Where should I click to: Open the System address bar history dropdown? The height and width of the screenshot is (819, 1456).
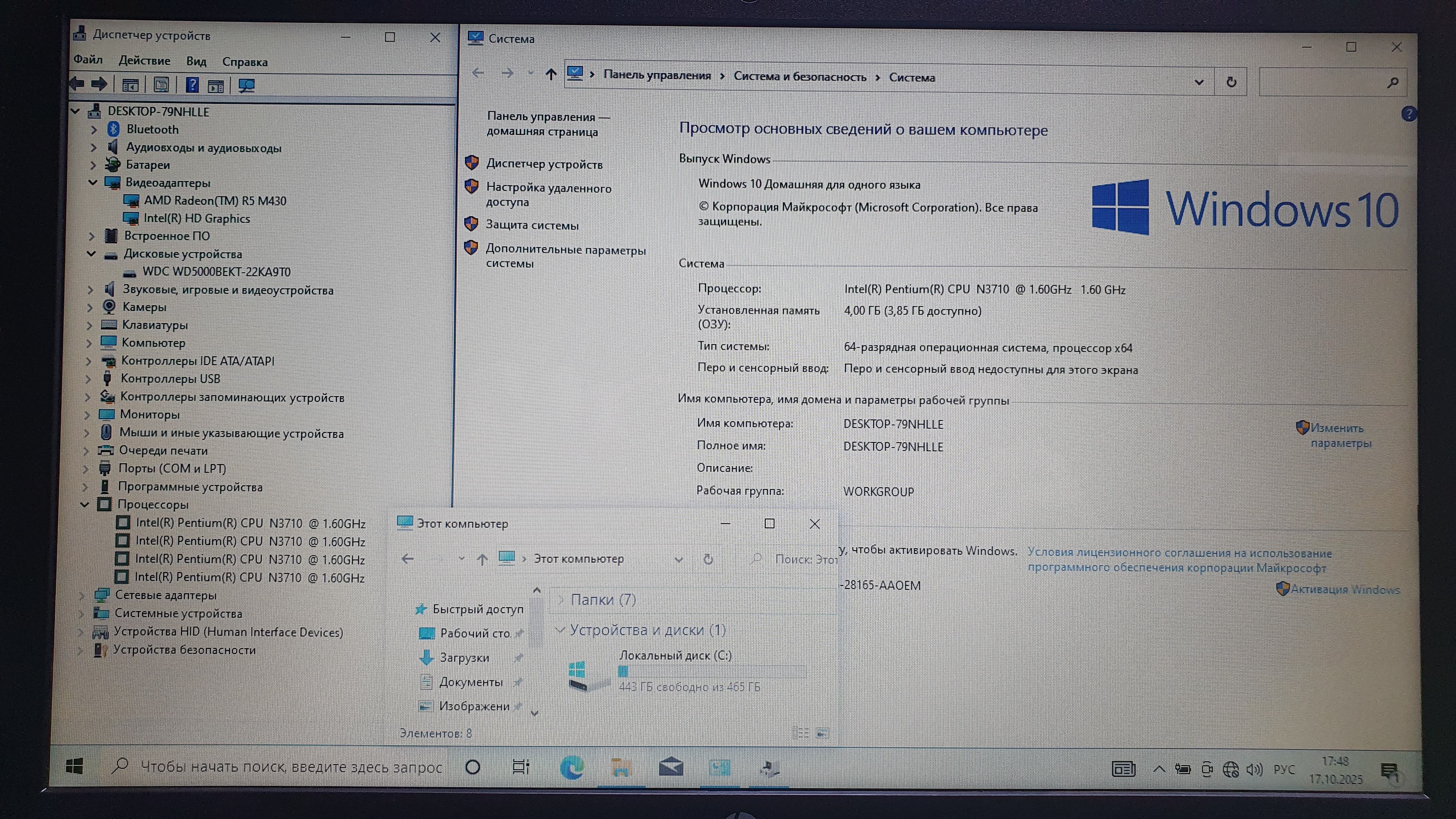(x=1199, y=82)
